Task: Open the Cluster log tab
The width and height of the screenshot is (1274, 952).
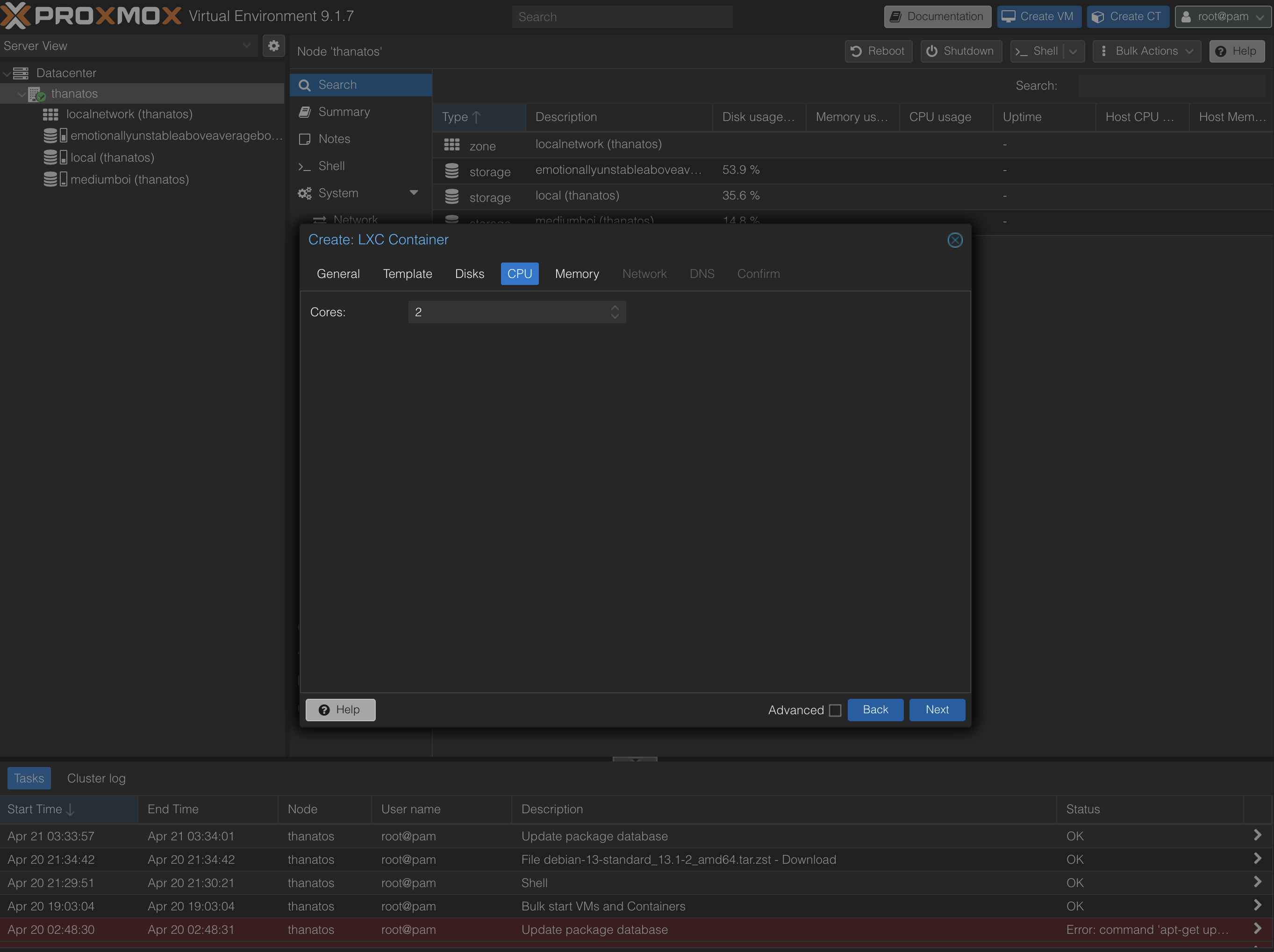Action: point(96,778)
